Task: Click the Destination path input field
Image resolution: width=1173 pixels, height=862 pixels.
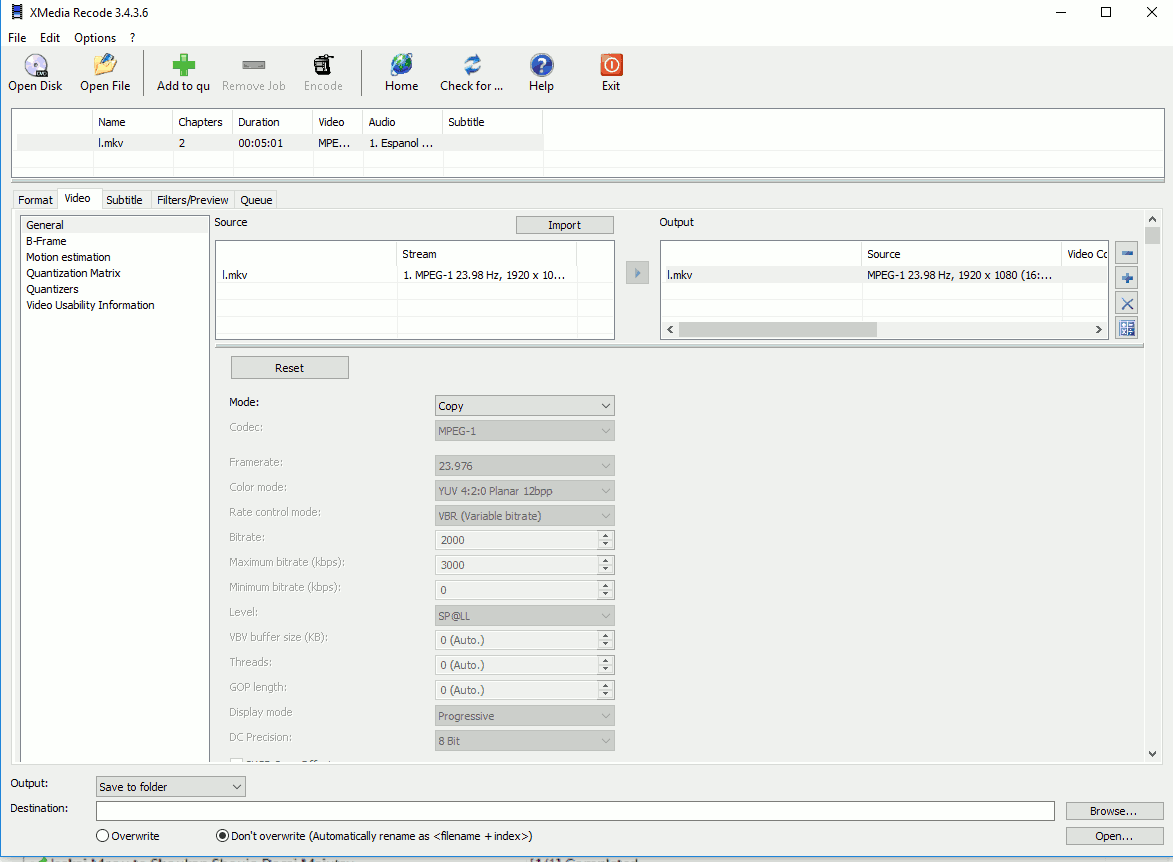Action: pyautogui.click(x=575, y=811)
